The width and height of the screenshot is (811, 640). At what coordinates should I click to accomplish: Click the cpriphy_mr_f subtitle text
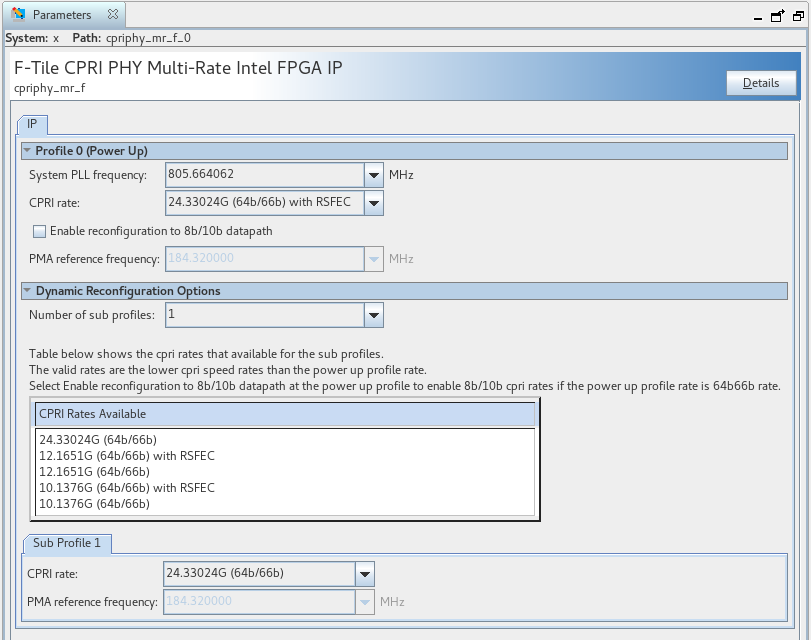coord(50,88)
